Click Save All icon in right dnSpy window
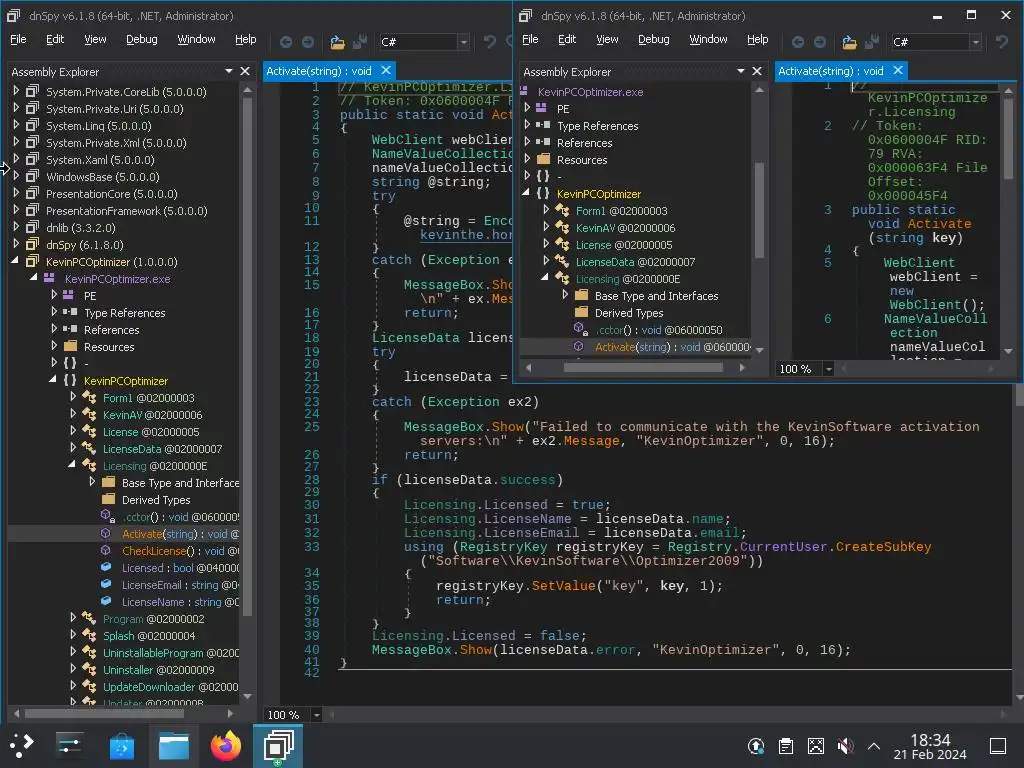 [x=871, y=42]
